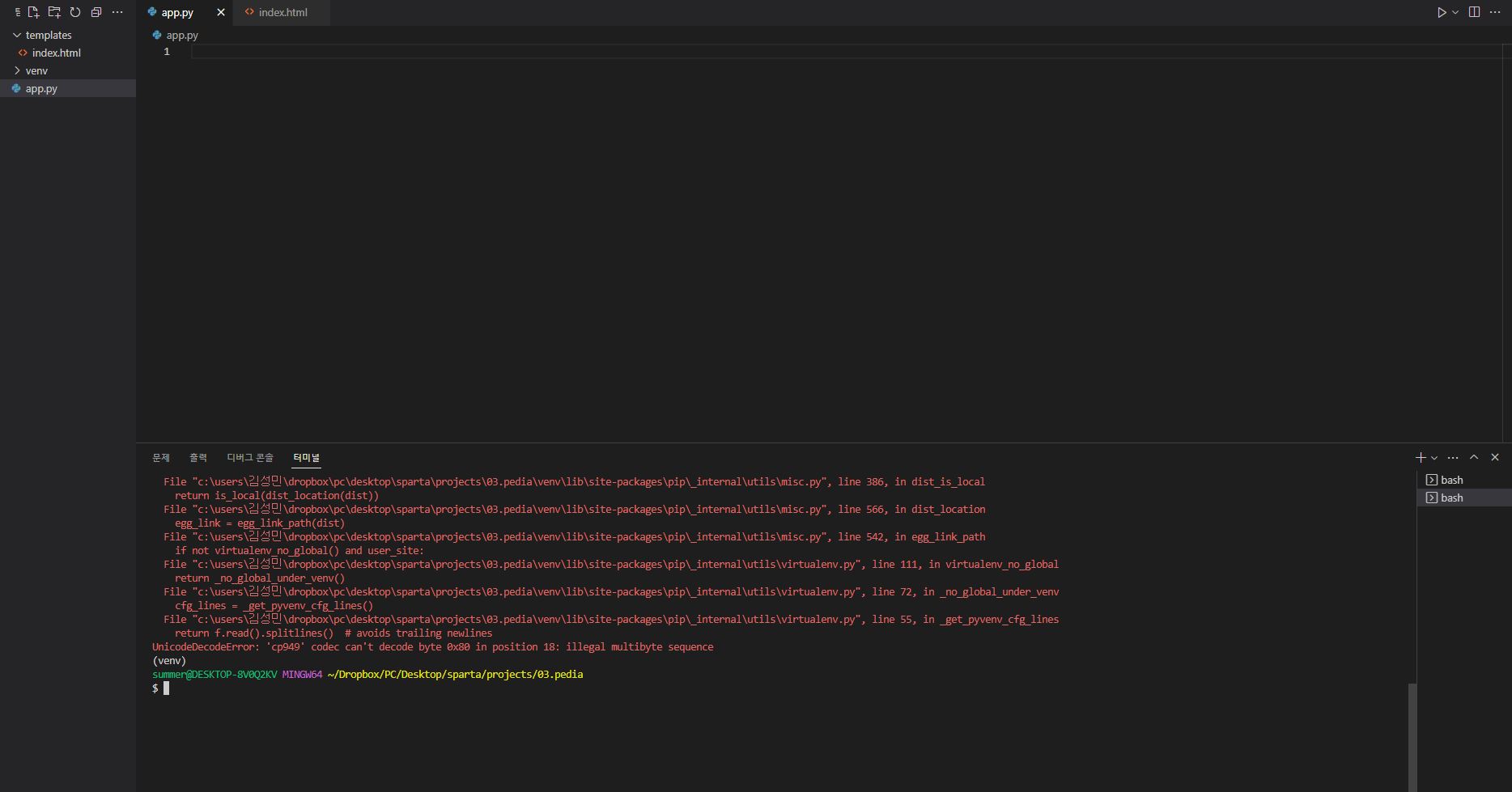This screenshot has height=792, width=1512.
Task: Open editor more actions ellipsis menu
Action: click(x=1495, y=12)
